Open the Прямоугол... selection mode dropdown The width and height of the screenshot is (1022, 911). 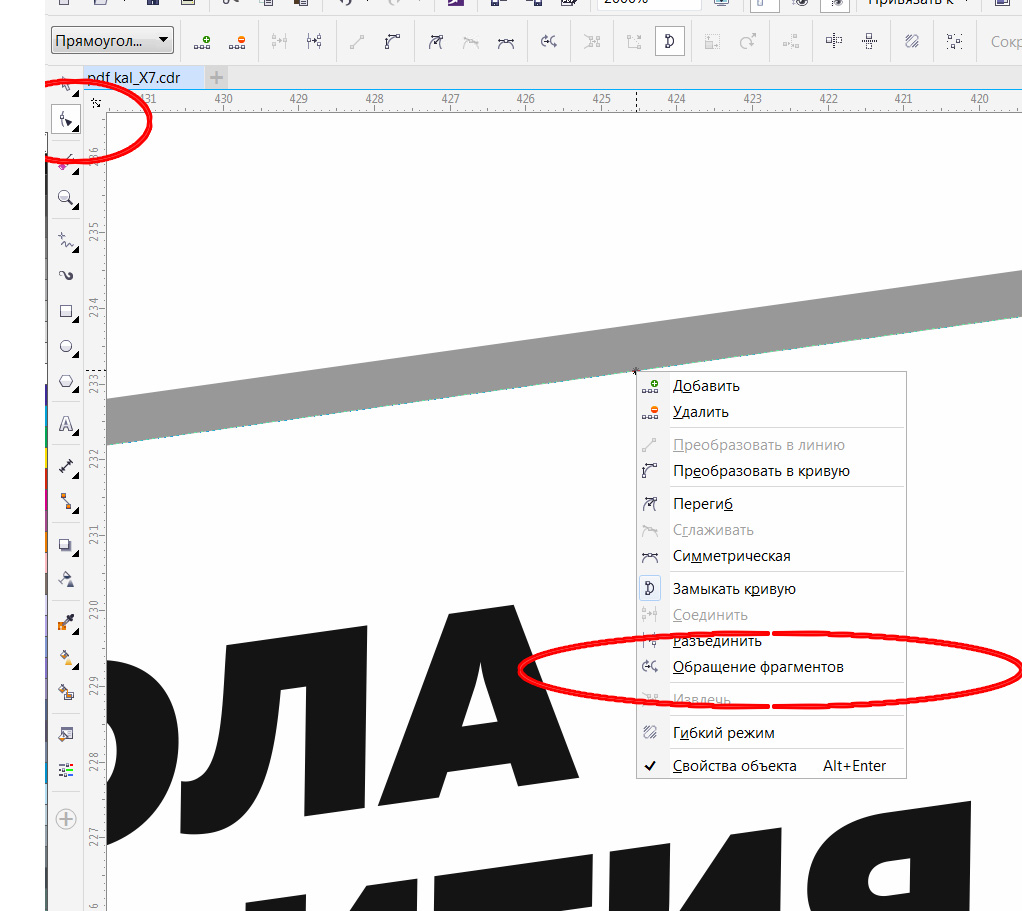(112, 40)
